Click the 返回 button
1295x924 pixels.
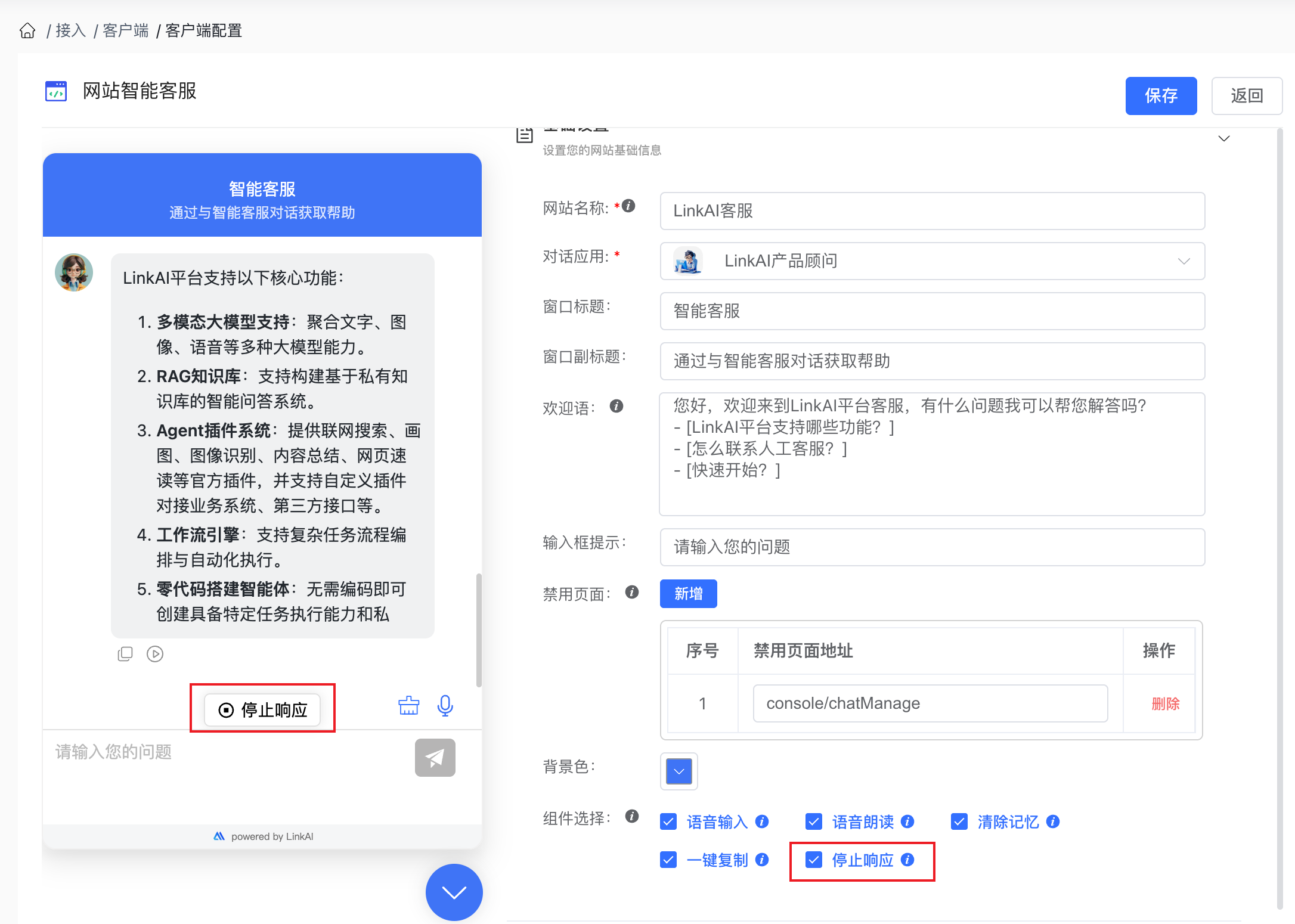1247,95
